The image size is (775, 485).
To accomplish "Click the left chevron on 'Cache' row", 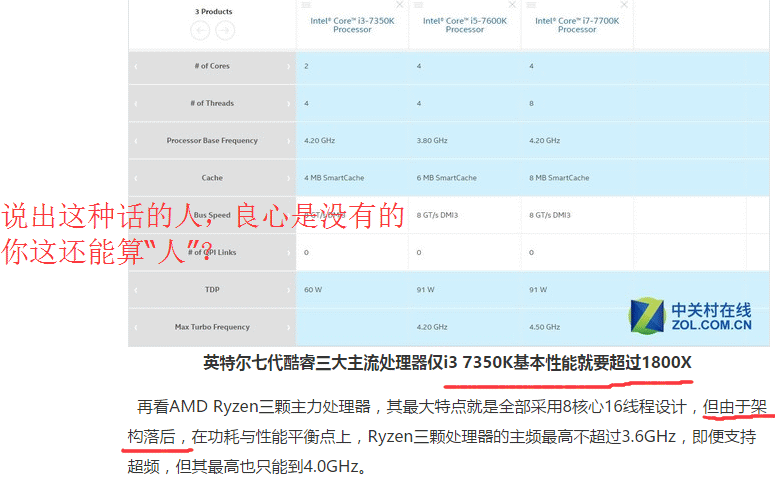I will pos(135,177).
